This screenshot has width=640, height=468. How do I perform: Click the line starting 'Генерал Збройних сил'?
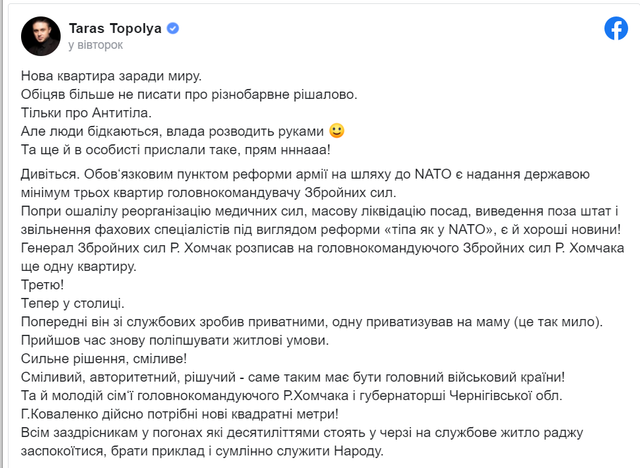(x=322, y=248)
